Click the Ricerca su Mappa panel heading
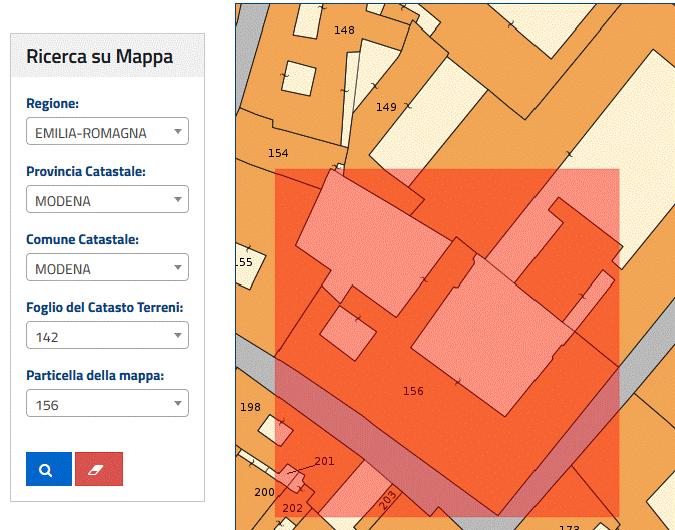This screenshot has height=530, width=675. (99, 56)
